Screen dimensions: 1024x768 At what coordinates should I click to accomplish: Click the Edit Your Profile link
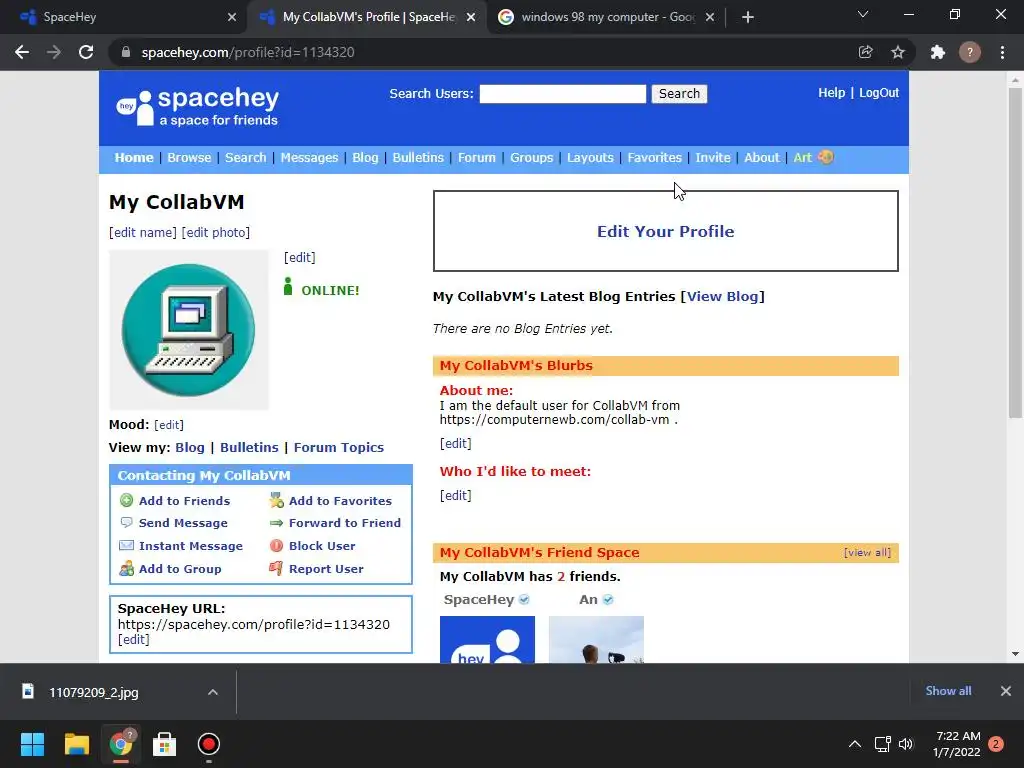pos(665,231)
